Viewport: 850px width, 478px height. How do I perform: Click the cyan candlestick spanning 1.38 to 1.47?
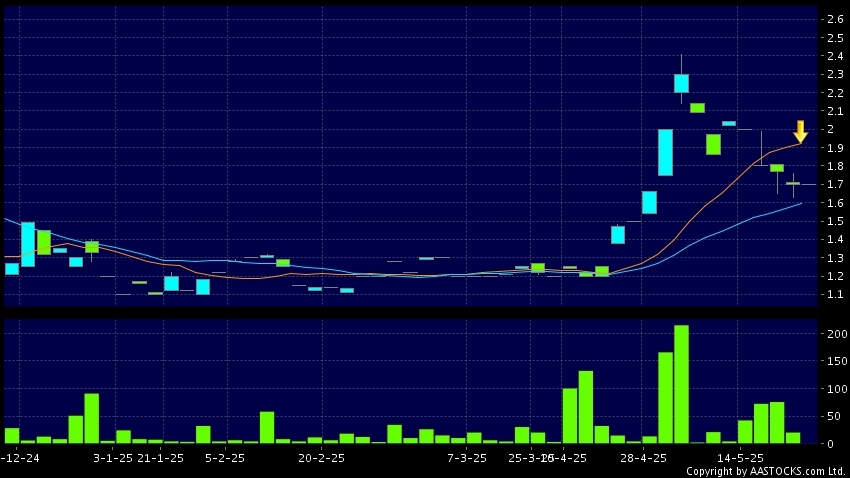[x=617, y=235]
